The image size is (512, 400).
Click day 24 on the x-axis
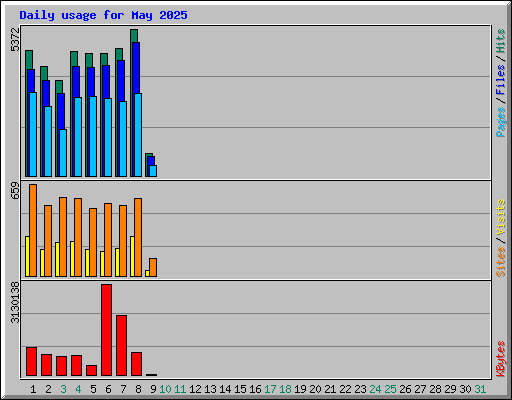tap(375, 389)
